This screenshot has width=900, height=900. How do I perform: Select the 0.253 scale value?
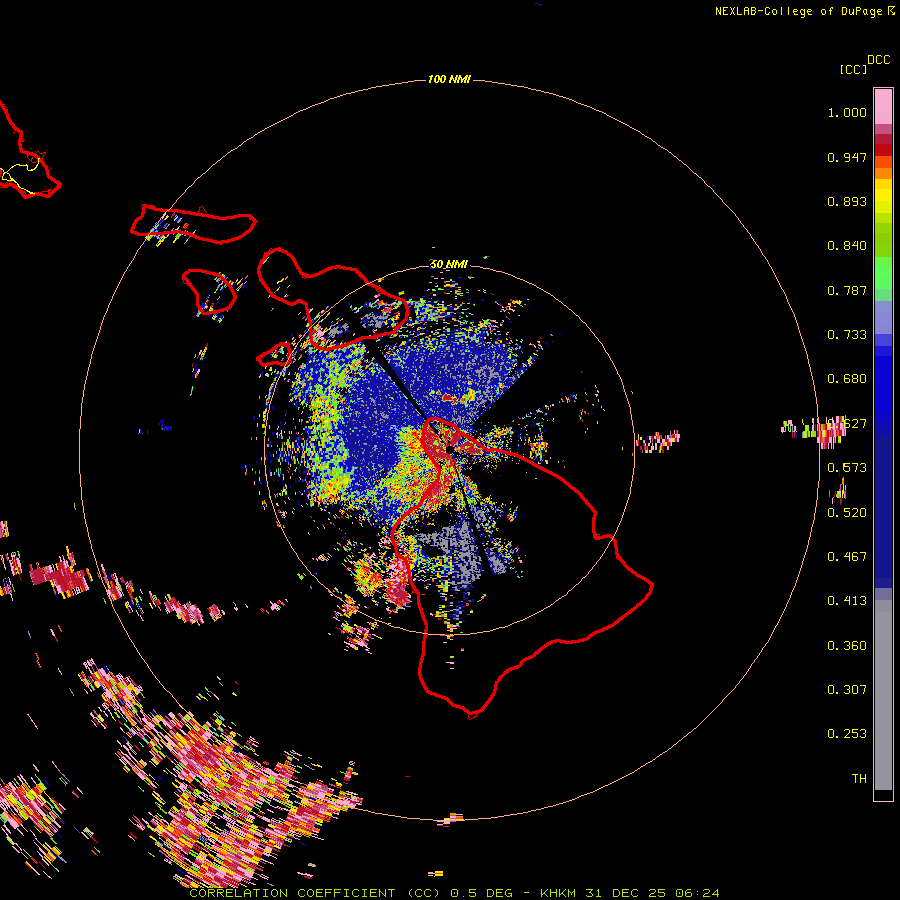(847, 734)
